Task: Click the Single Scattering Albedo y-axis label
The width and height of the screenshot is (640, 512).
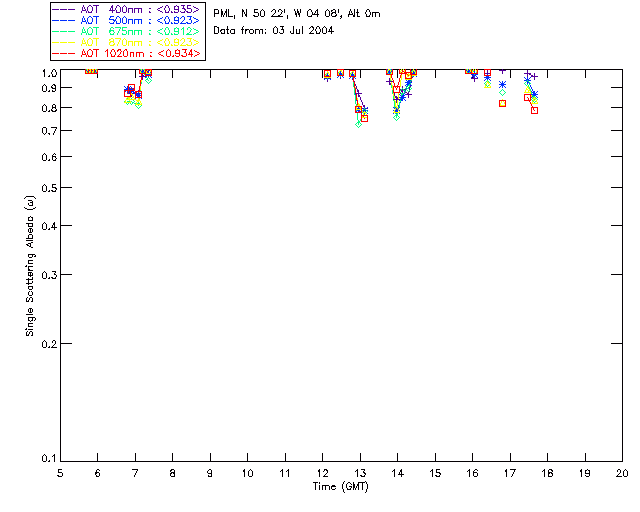Action: pos(32,265)
